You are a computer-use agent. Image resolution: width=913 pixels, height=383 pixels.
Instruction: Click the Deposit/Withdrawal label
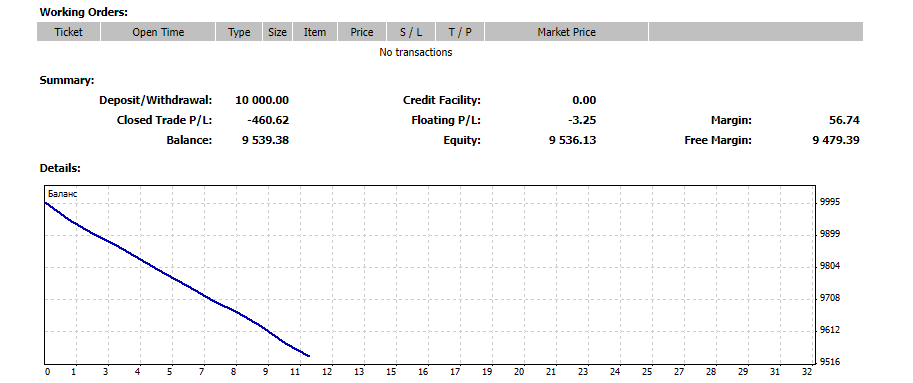point(155,100)
